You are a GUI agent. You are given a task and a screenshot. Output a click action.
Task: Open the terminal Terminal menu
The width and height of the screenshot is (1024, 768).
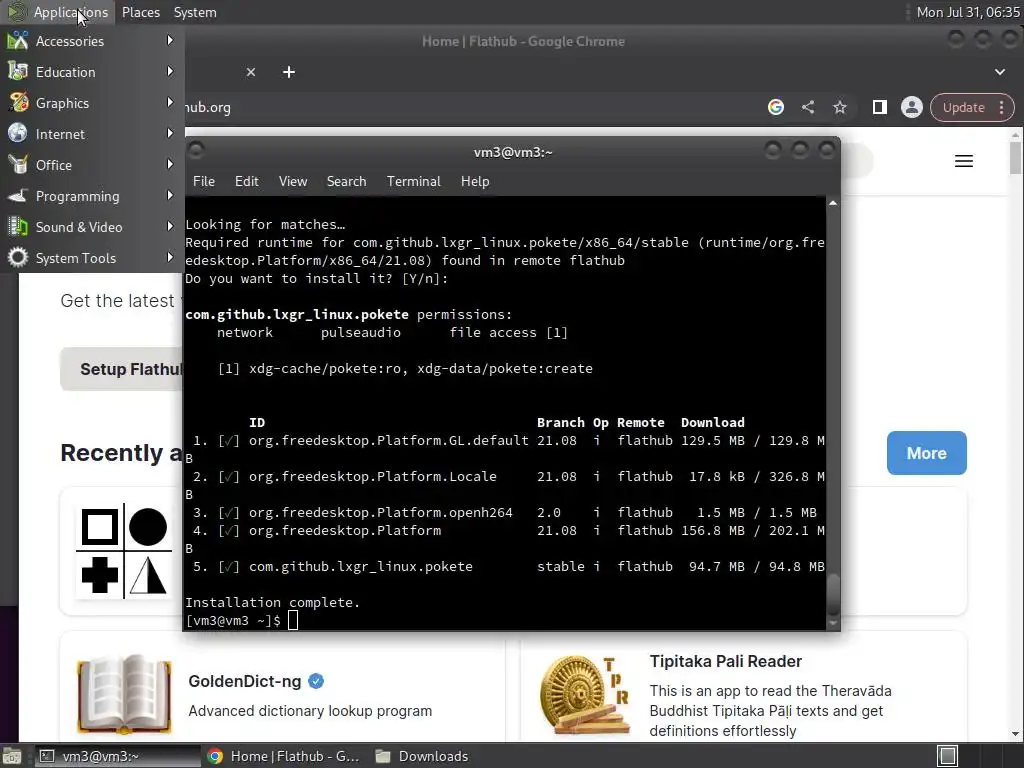coord(413,182)
